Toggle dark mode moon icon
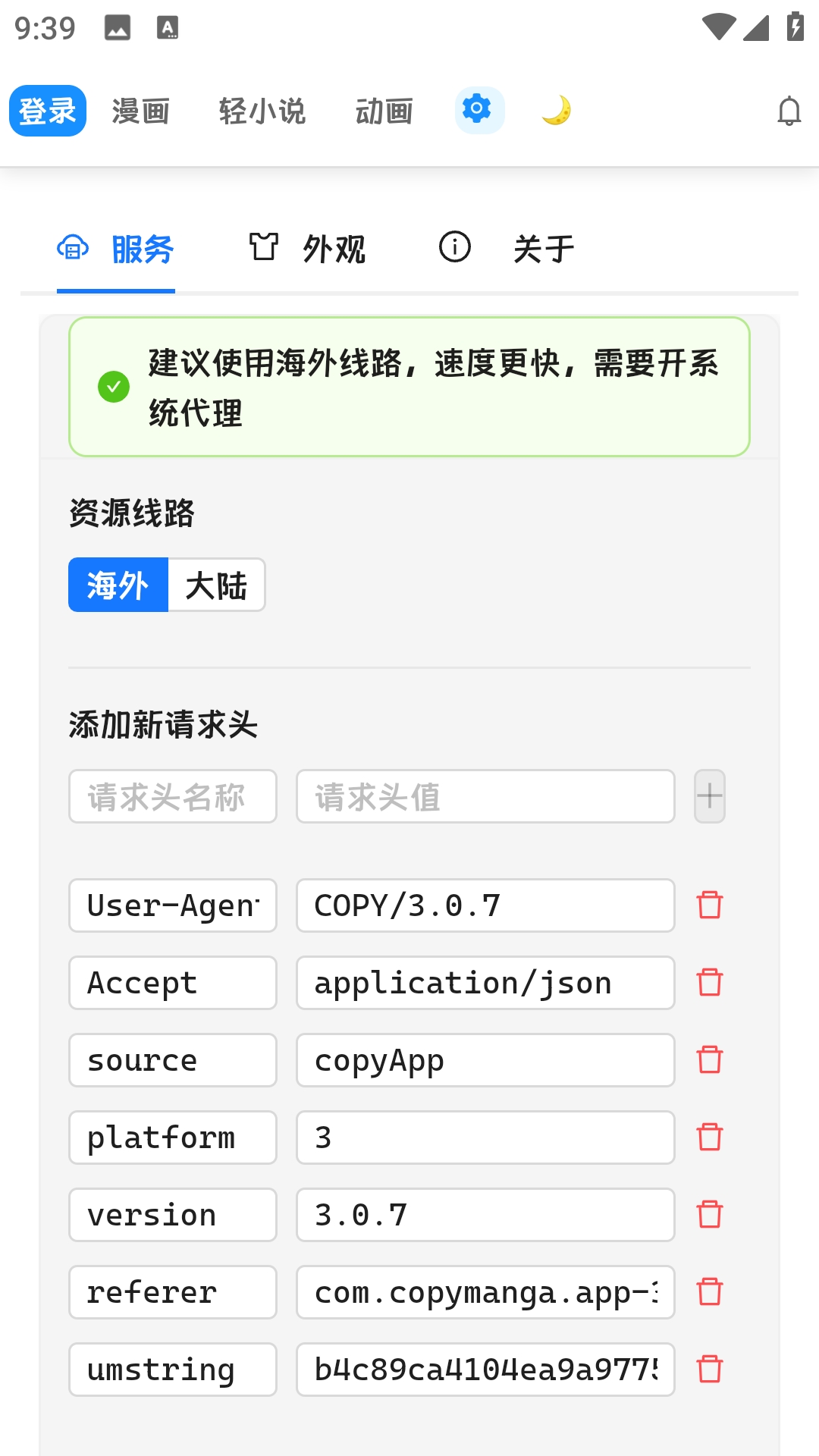 pyautogui.click(x=556, y=111)
